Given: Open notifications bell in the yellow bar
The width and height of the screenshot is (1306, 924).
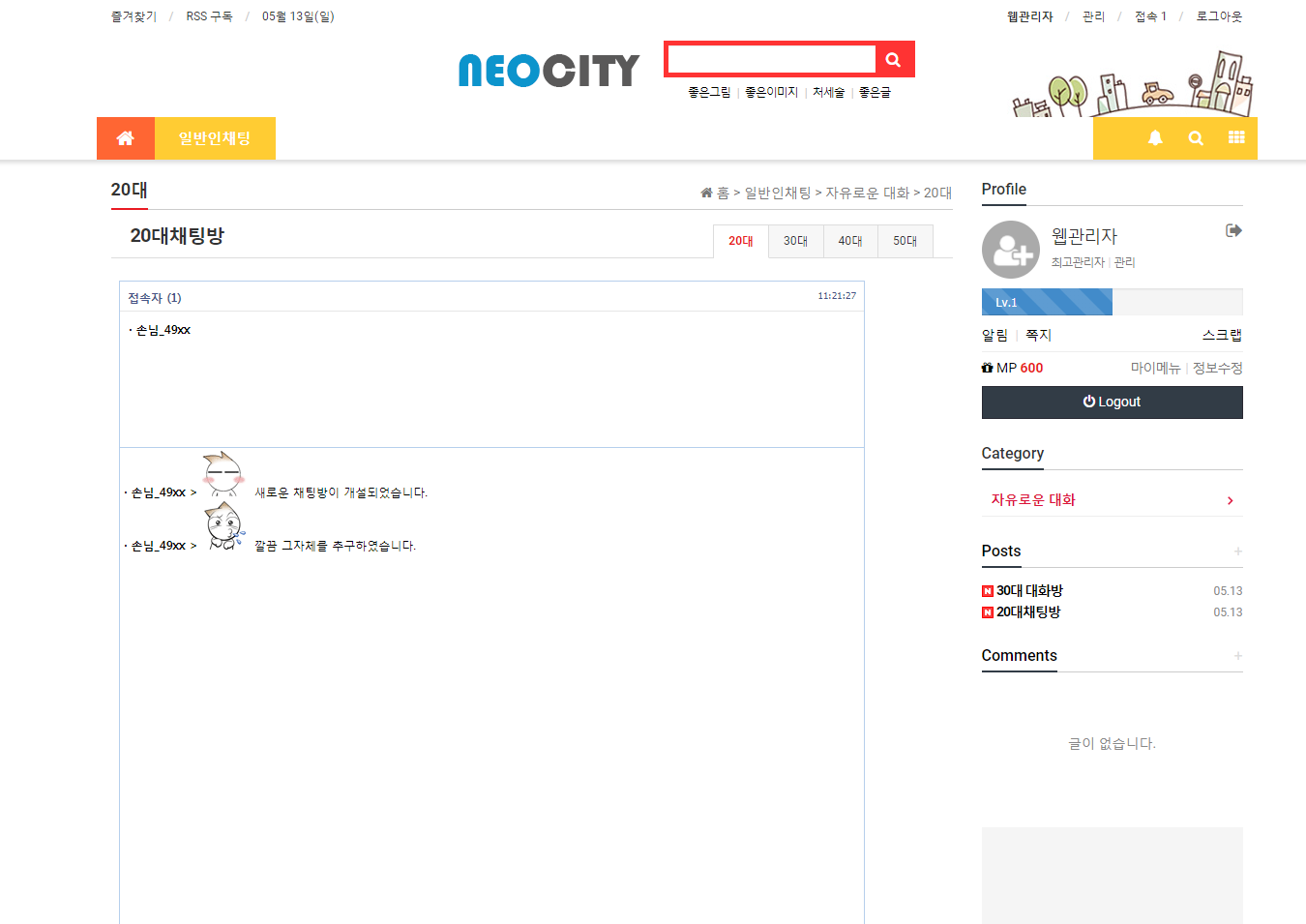Looking at the screenshot, I should point(1155,137).
